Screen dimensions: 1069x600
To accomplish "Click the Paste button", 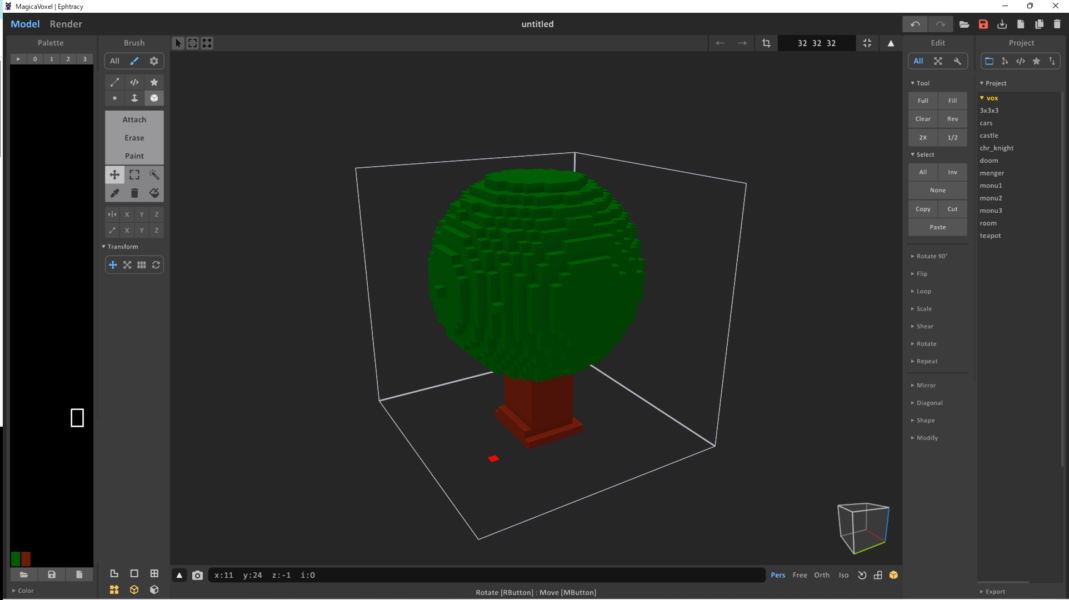I will (x=937, y=227).
